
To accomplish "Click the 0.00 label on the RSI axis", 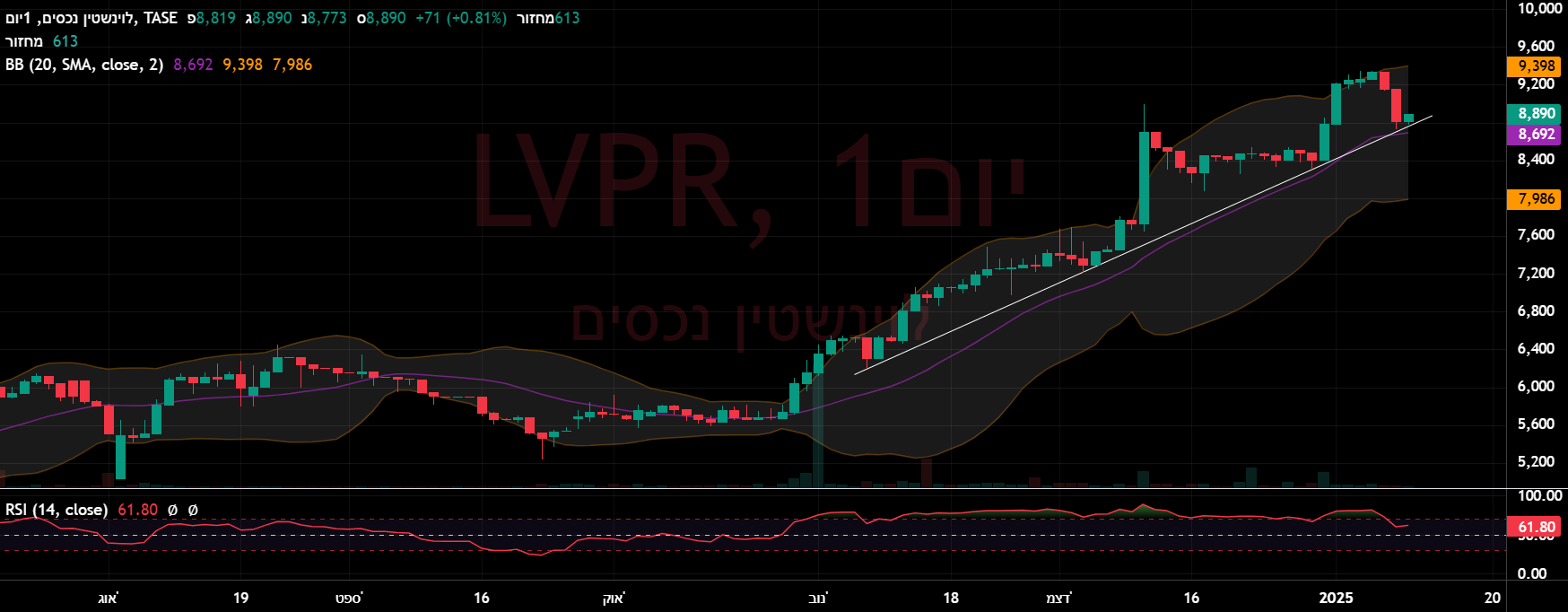I will tap(1532, 574).
